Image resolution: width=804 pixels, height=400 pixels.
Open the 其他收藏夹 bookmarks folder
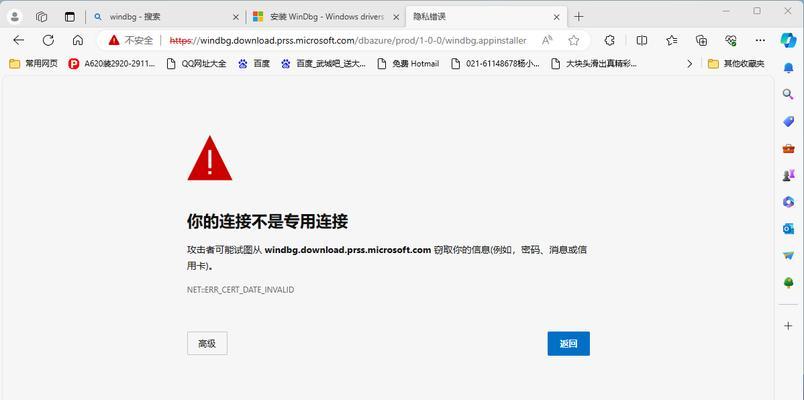[736, 64]
